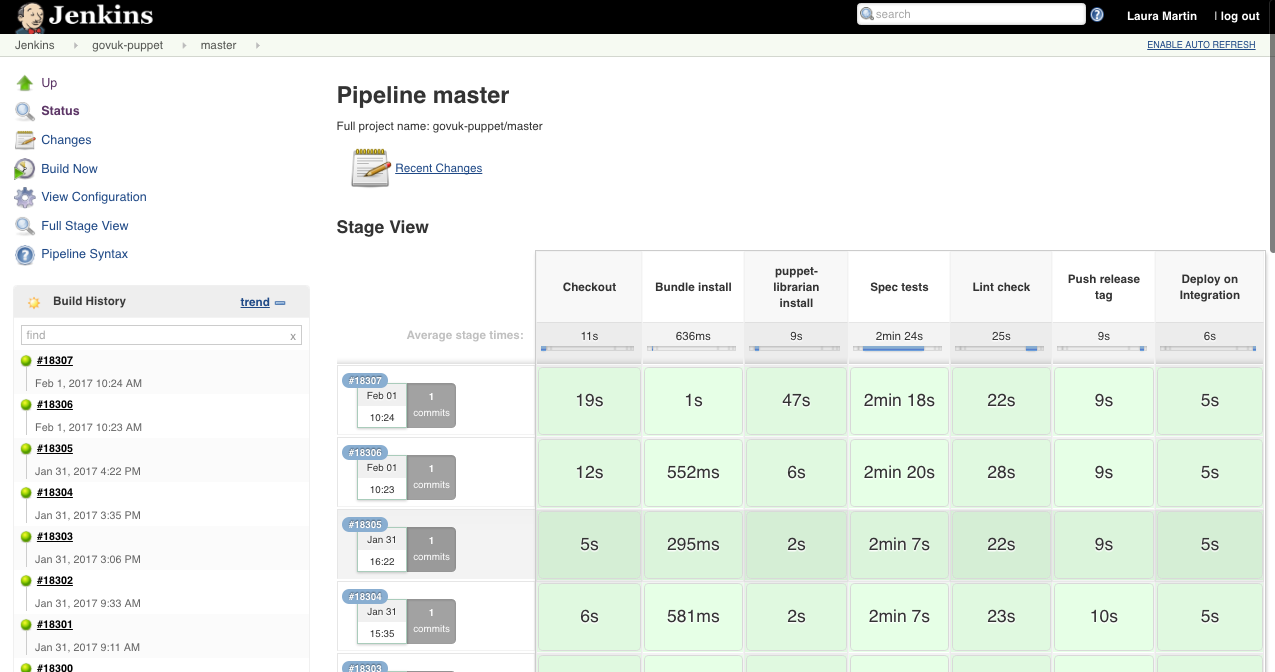Click the Pipeline Syntax help icon
This screenshot has height=672, width=1275.
pyautogui.click(x=25, y=255)
